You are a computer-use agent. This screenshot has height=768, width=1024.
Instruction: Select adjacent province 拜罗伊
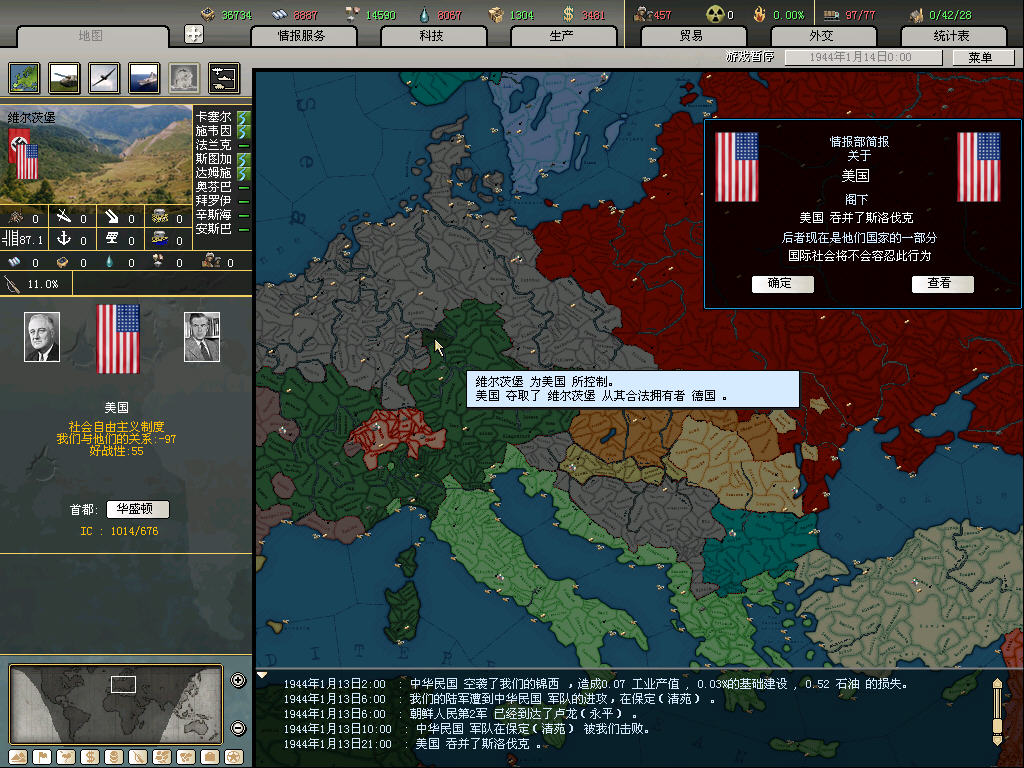point(213,200)
